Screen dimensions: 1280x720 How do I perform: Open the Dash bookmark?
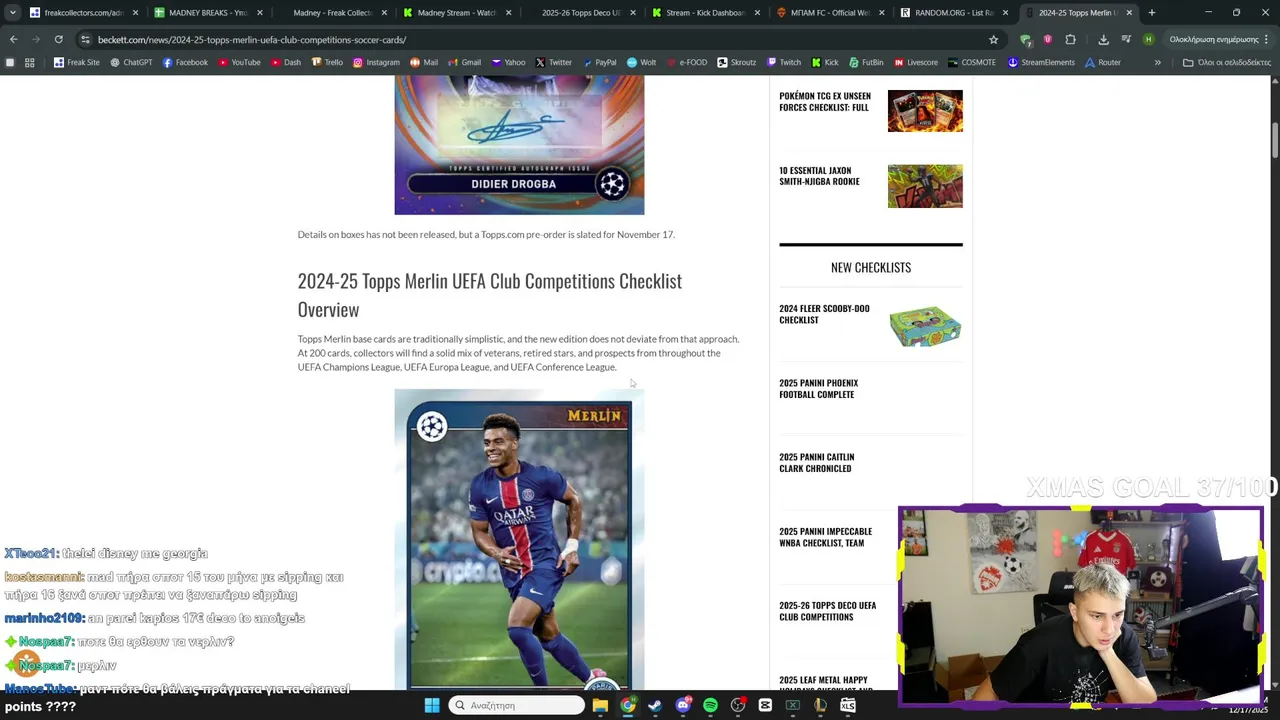(286, 62)
